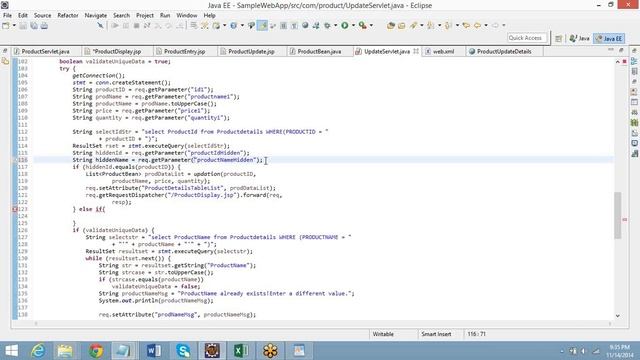The image size is (640, 360).
Task: Click the Skip All Breakpoints icon
Action: pyautogui.click(x=100, y=25)
